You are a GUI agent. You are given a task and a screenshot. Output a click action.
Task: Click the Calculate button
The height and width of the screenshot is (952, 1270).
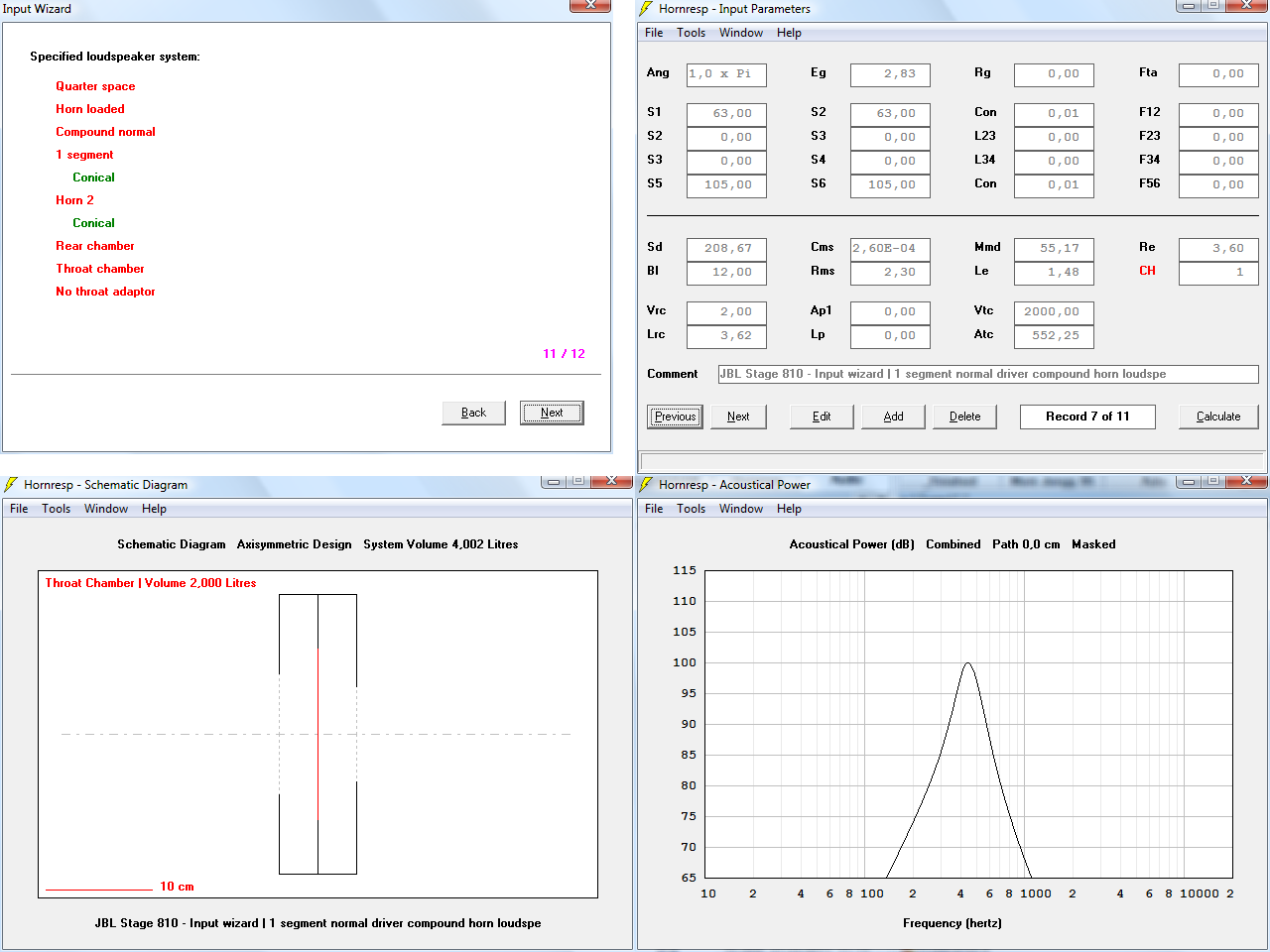click(1218, 416)
